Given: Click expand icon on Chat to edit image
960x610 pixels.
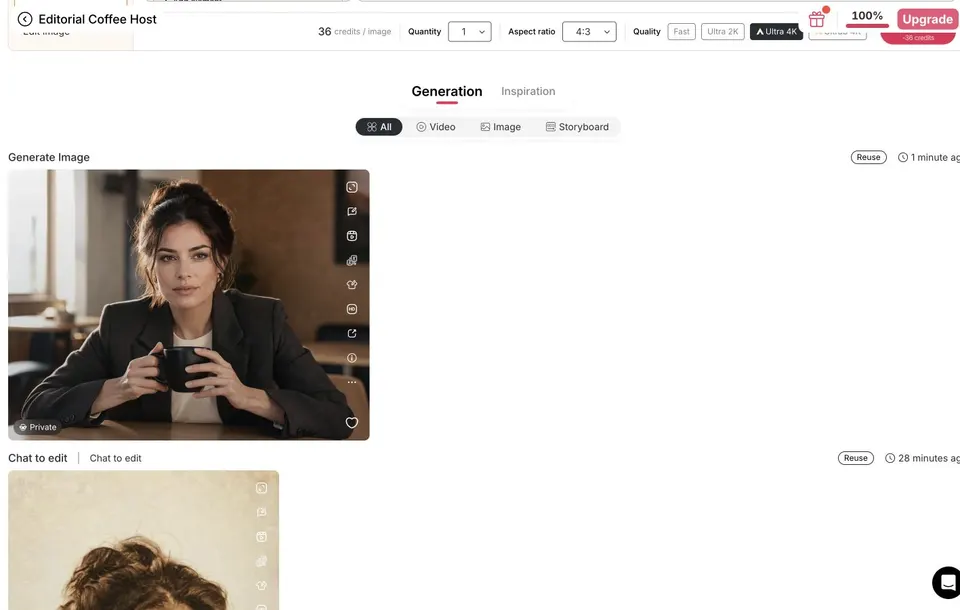Looking at the screenshot, I should (261, 488).
